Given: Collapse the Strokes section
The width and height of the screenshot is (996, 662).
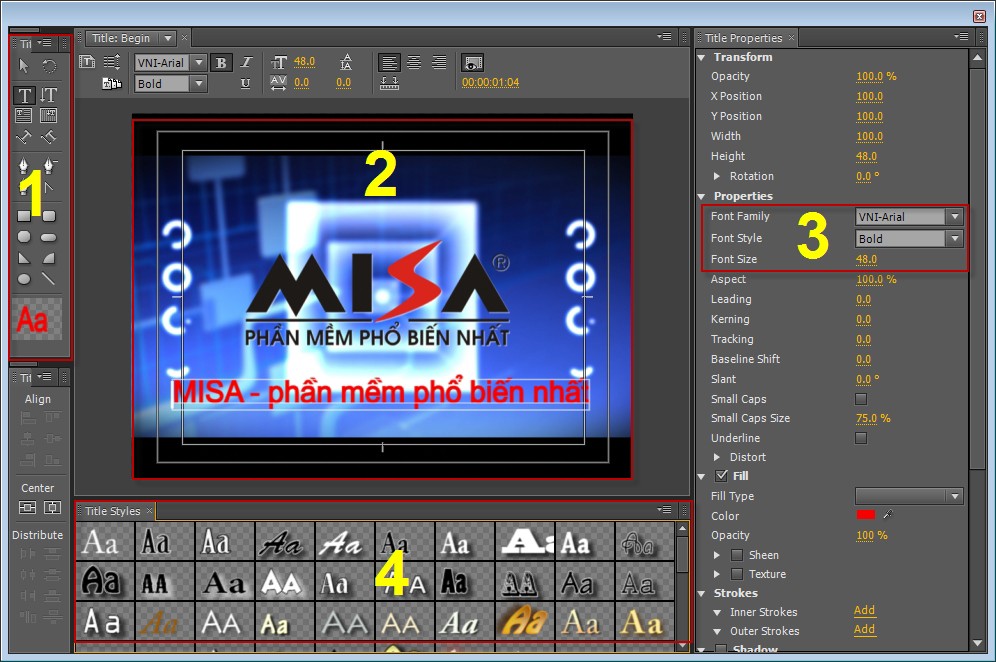Looking at the screenshot, I should 702,593.
